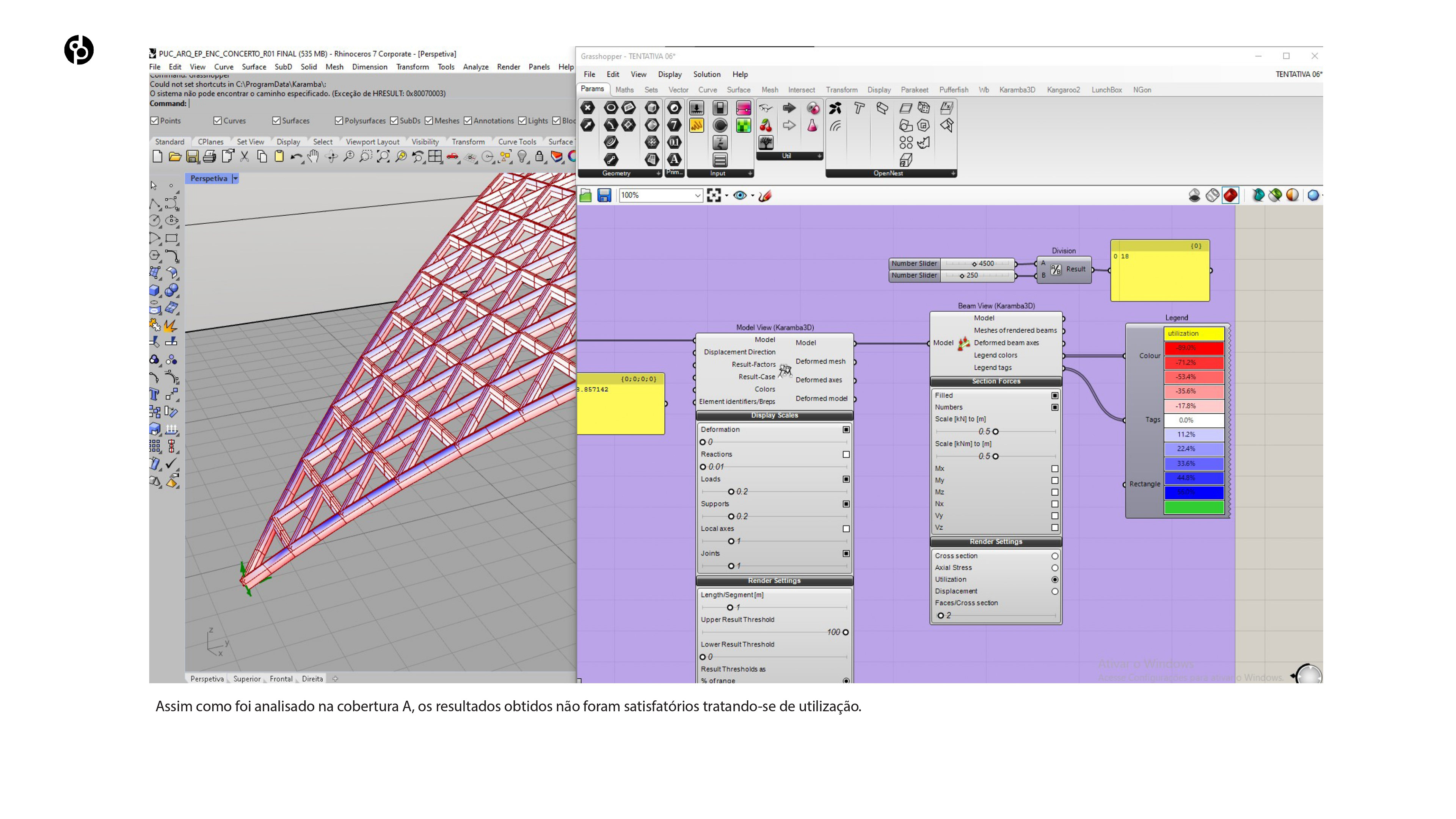The image size is (1456, 819).
Task: Open the Perspetiva viewport menu arrow
Action: point(236,179)
